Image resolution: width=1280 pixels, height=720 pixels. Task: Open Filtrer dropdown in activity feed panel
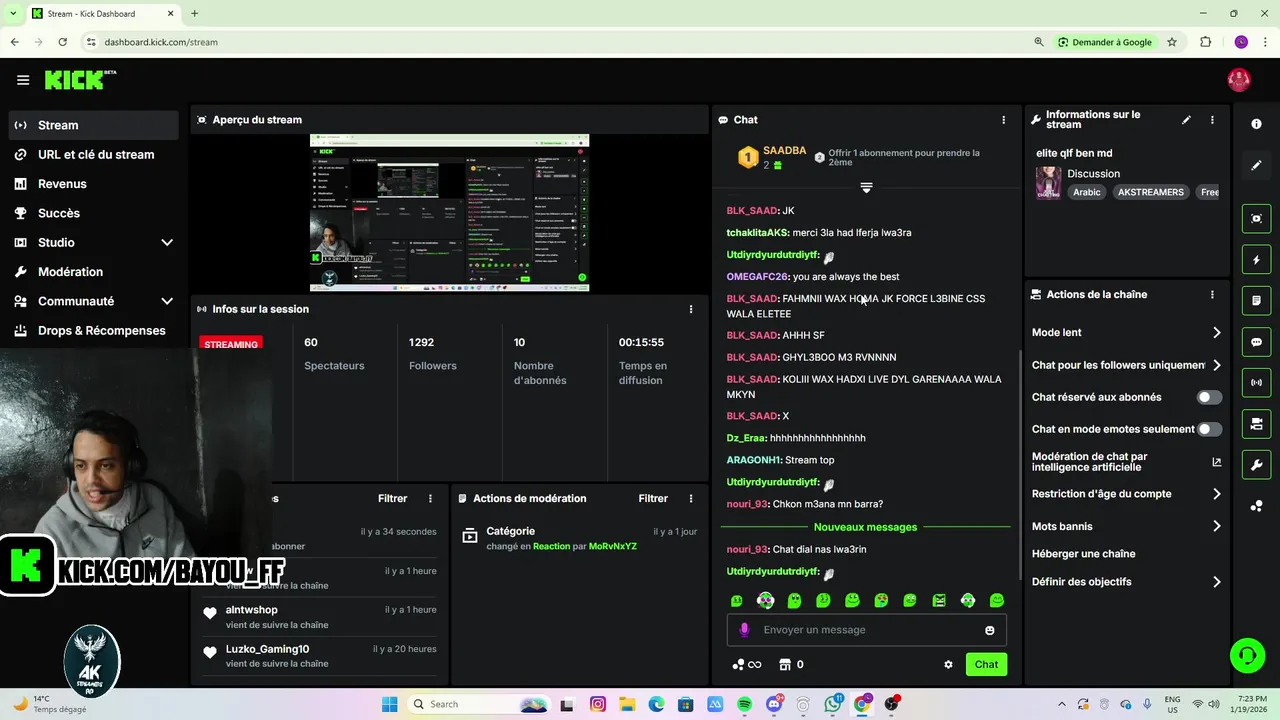click(x=392, y=498)
